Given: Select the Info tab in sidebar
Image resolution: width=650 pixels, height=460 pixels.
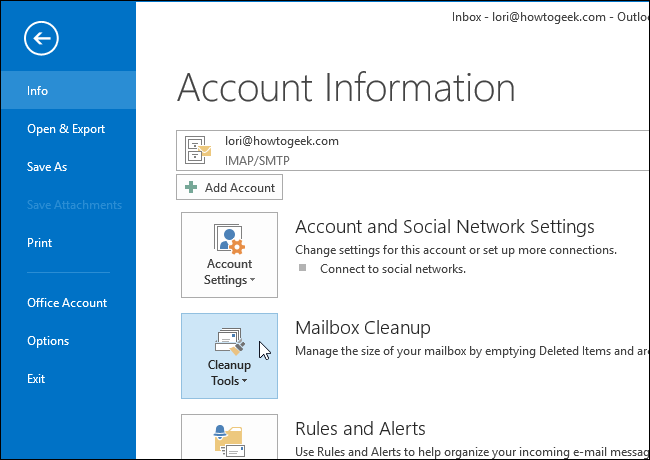Looking at the screenshot, I should [38, 91].
